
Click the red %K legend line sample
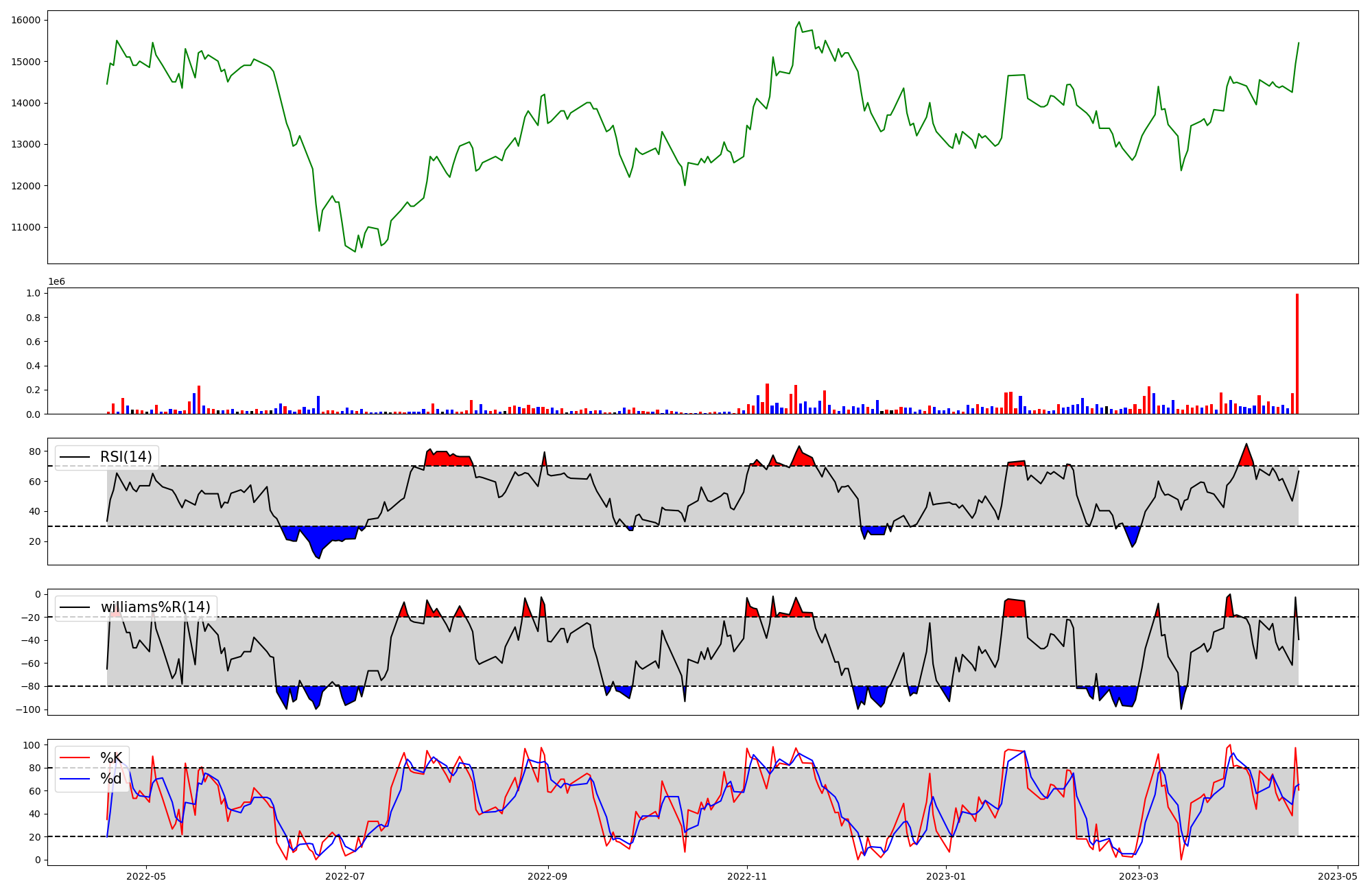point(75,758)
